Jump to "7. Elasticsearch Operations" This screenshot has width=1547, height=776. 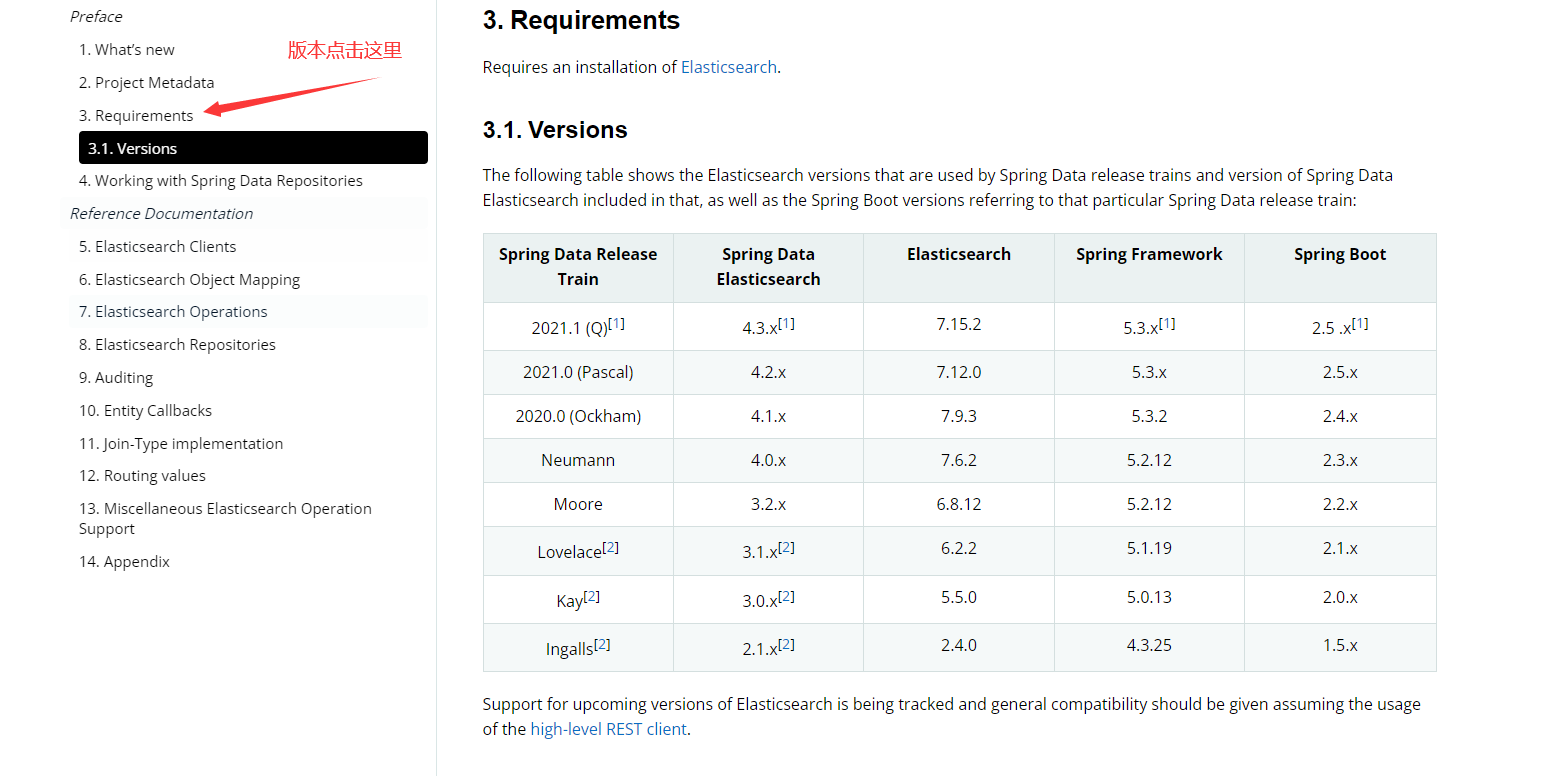[x=173, y=312]
